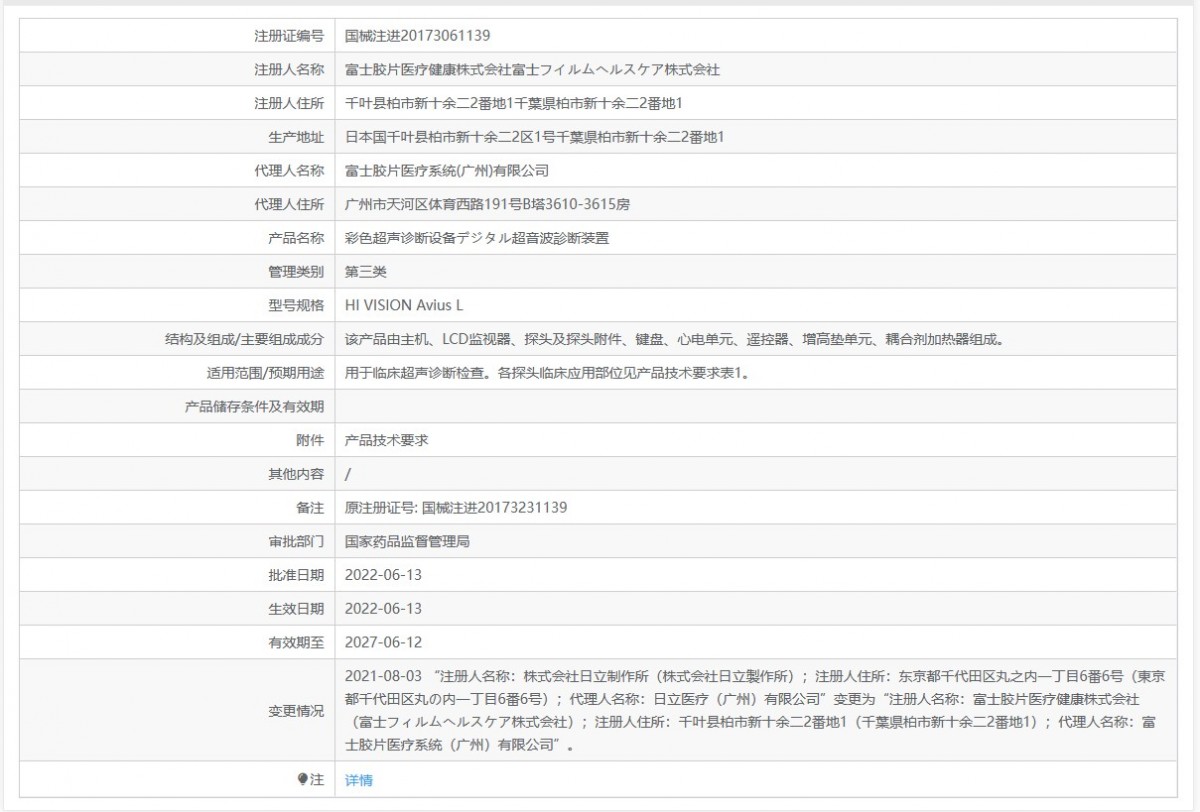Image resolution: width=1200 pixels, height=812 pixels.
Task: Click the 代理人名称 label
Action: [x=289, y=171]
